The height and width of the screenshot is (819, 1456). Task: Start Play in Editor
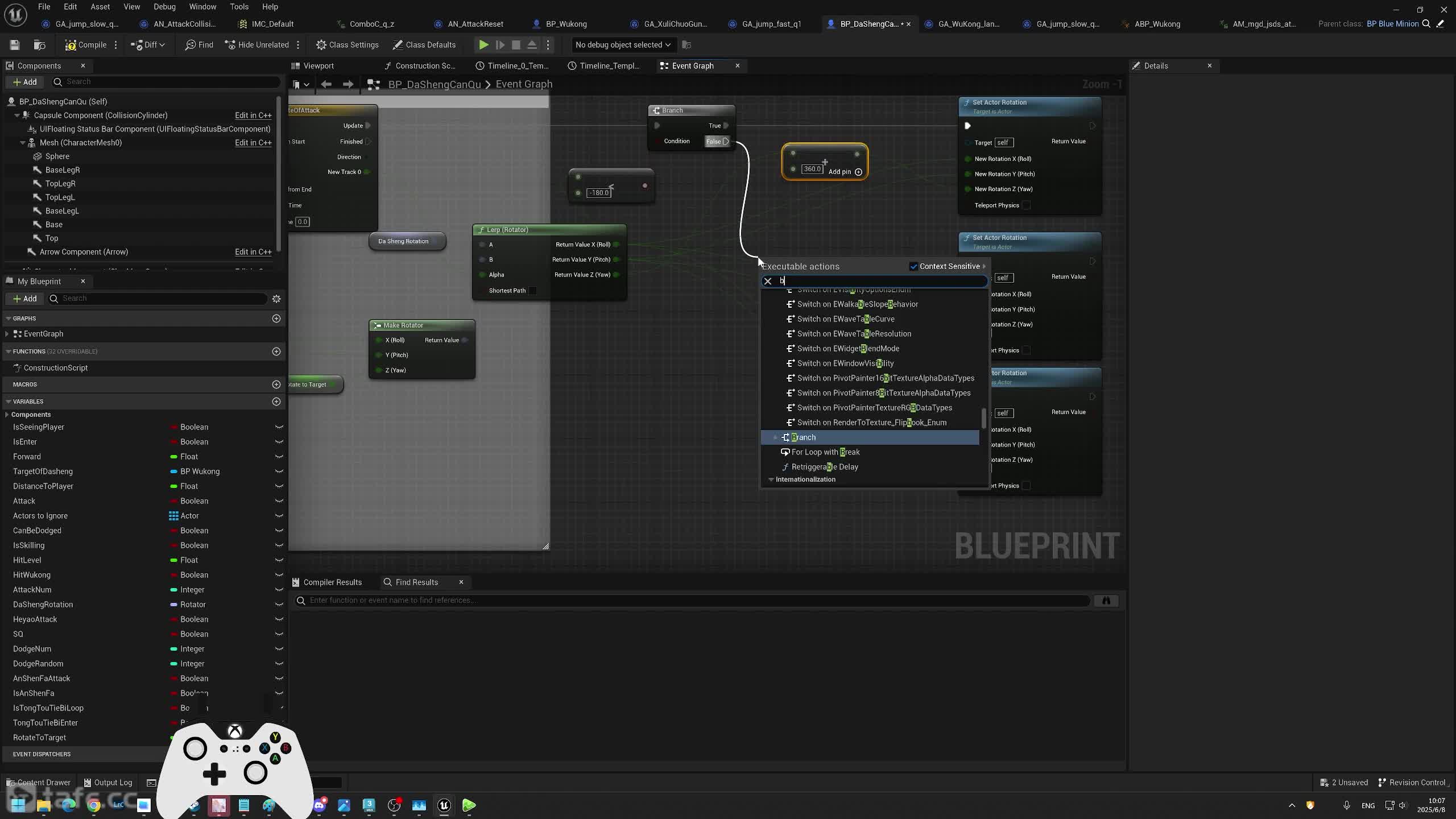483,45
